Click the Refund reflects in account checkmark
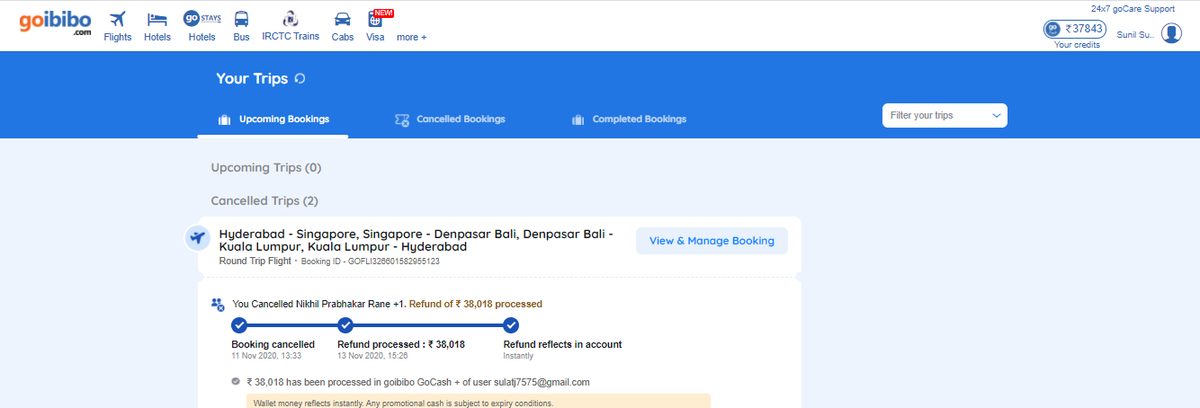Viewport: 1200px width, 408px height. click(x=511, y=324)
